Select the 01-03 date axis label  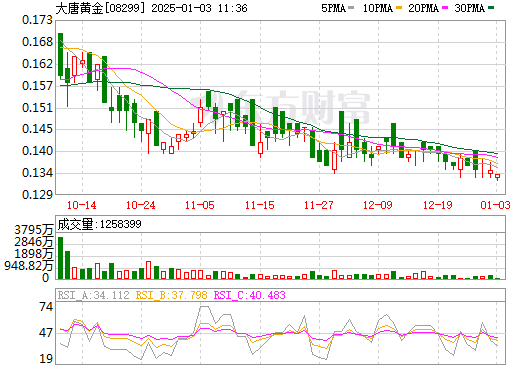click(496, 205)
